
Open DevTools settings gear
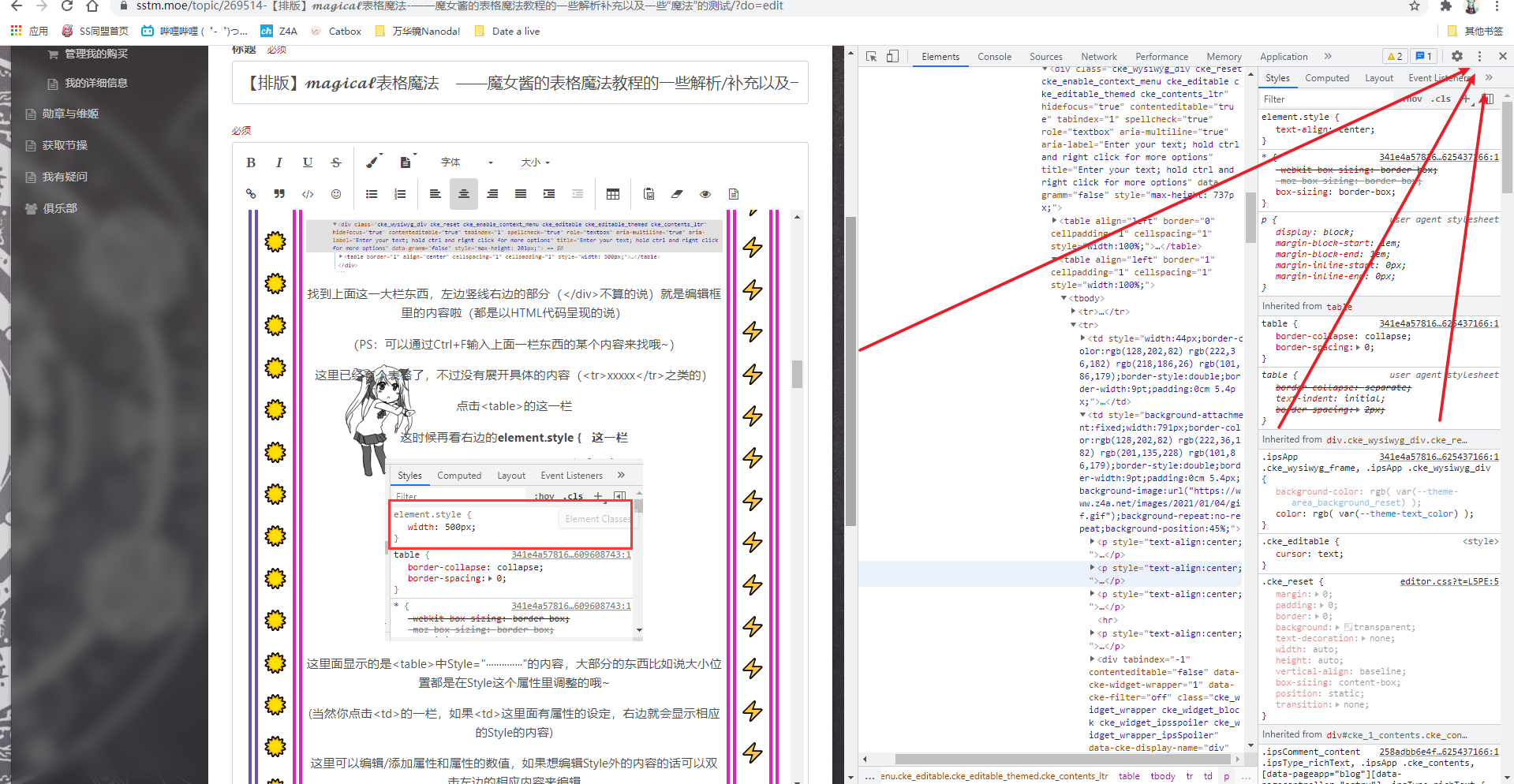coord(1457,56)
